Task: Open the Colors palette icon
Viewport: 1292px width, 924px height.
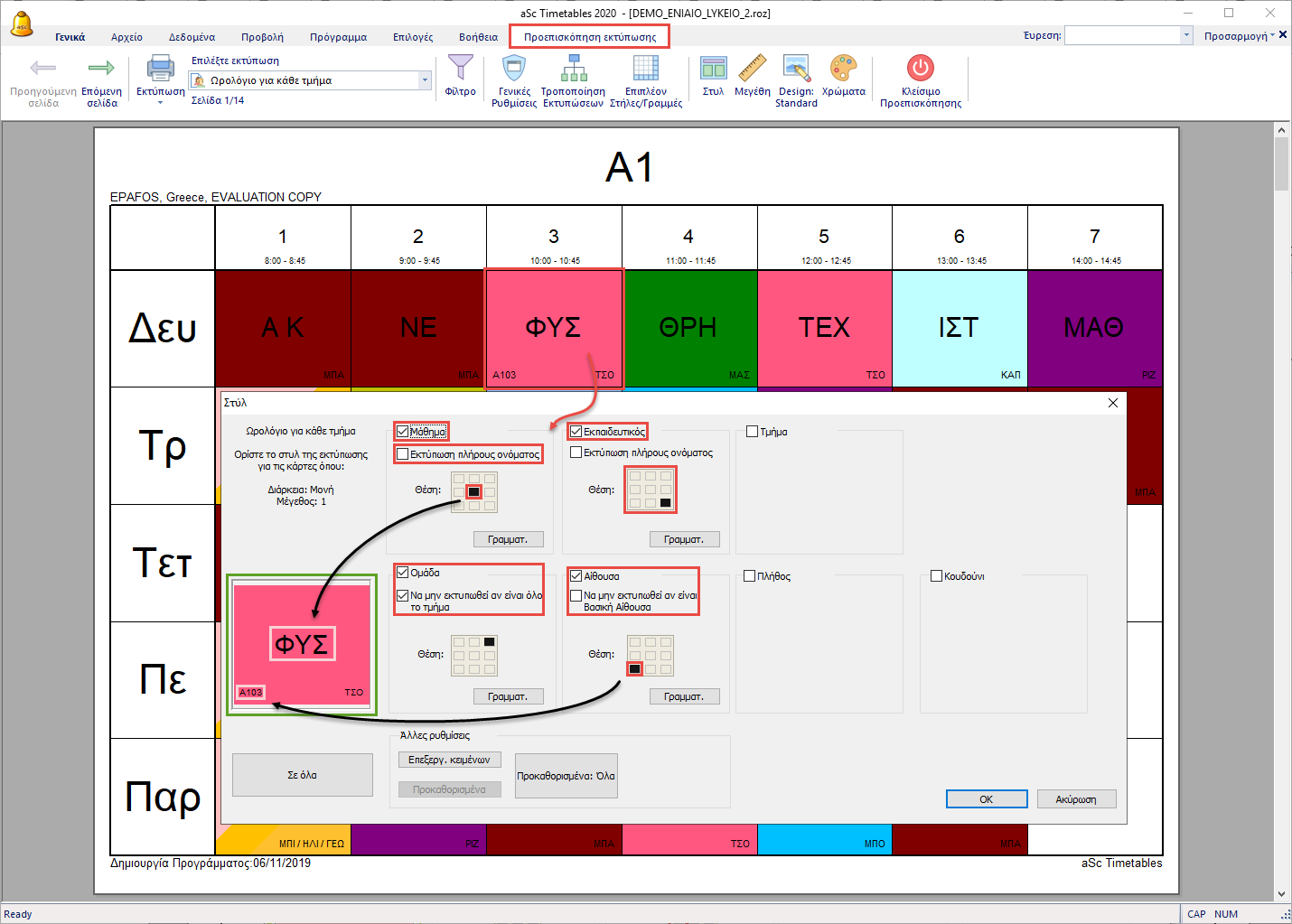Action: point(843,69)
